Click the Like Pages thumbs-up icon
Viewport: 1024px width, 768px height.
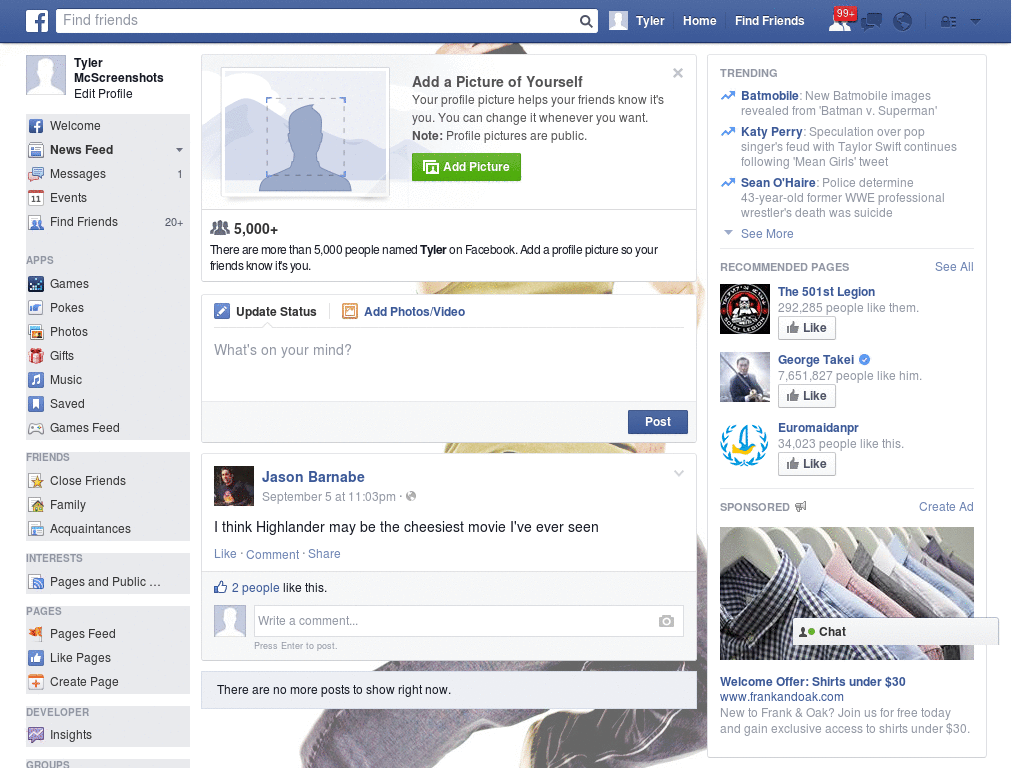click(x=36, y=658)
